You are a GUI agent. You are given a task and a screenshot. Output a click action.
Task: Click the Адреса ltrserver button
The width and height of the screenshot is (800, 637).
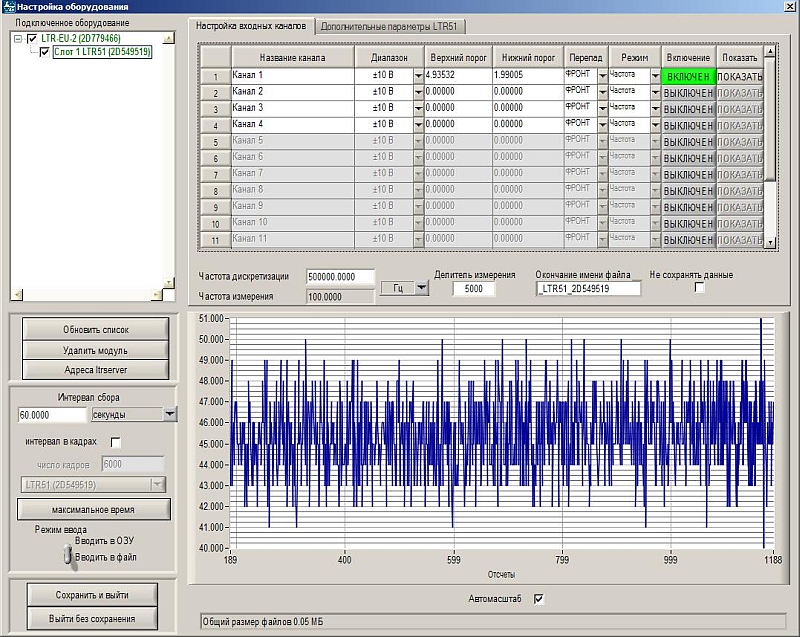point(95,370)
